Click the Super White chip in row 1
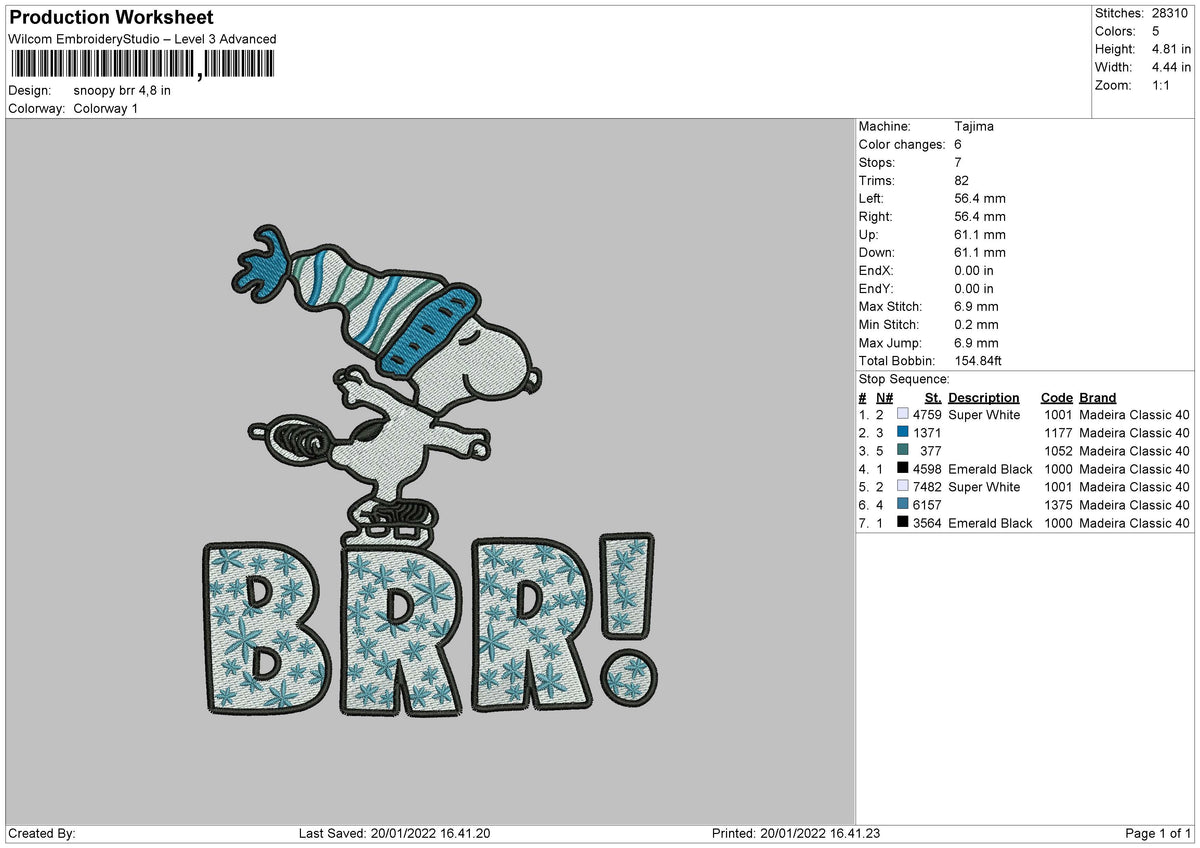 [x=904, y=415]
